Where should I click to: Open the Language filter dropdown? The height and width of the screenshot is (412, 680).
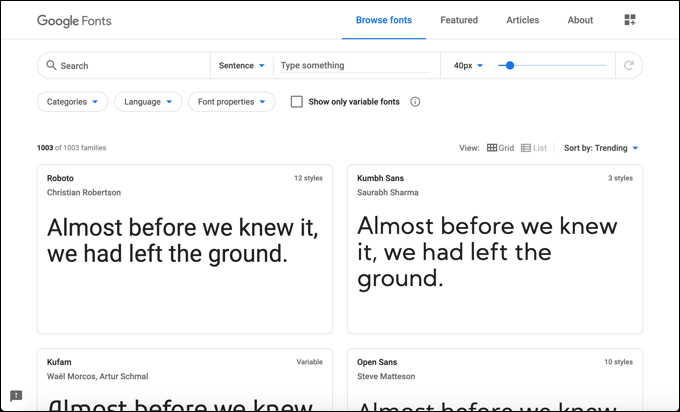(x=148, y=102)
